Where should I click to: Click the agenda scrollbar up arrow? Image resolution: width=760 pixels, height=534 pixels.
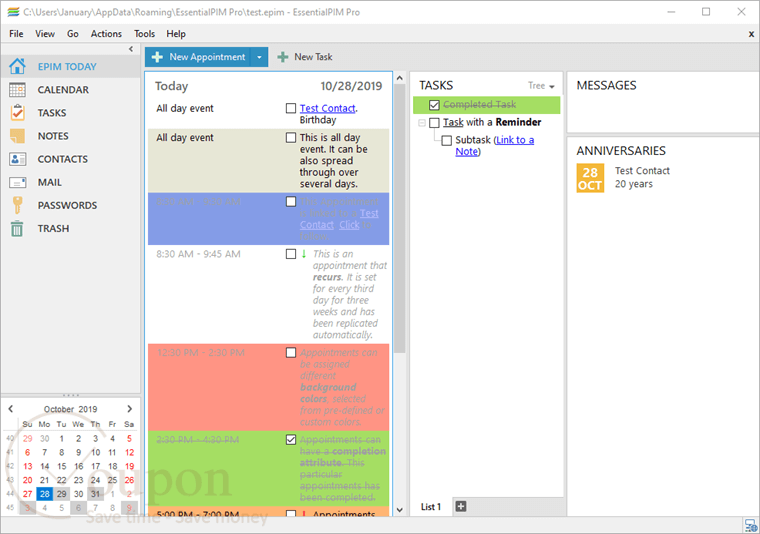point(399,78)
